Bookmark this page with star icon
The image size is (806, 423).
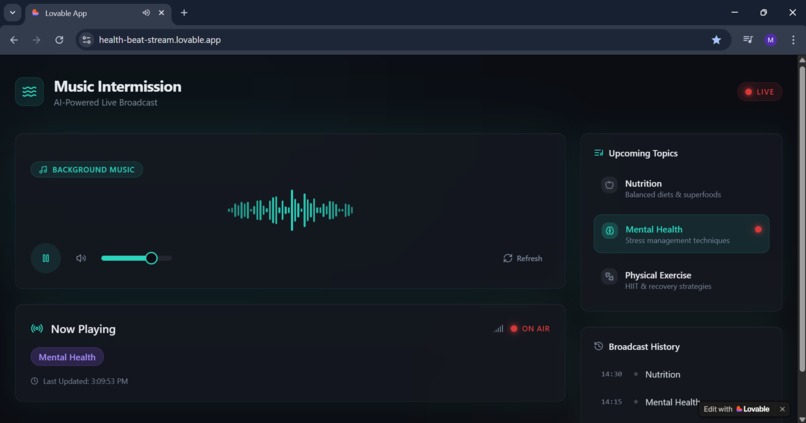tap(716, 40)
